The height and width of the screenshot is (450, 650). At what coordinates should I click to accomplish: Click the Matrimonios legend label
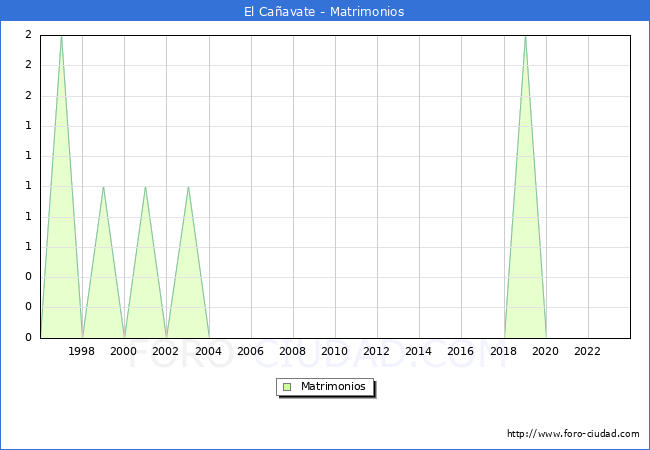[x=333, y=386]
